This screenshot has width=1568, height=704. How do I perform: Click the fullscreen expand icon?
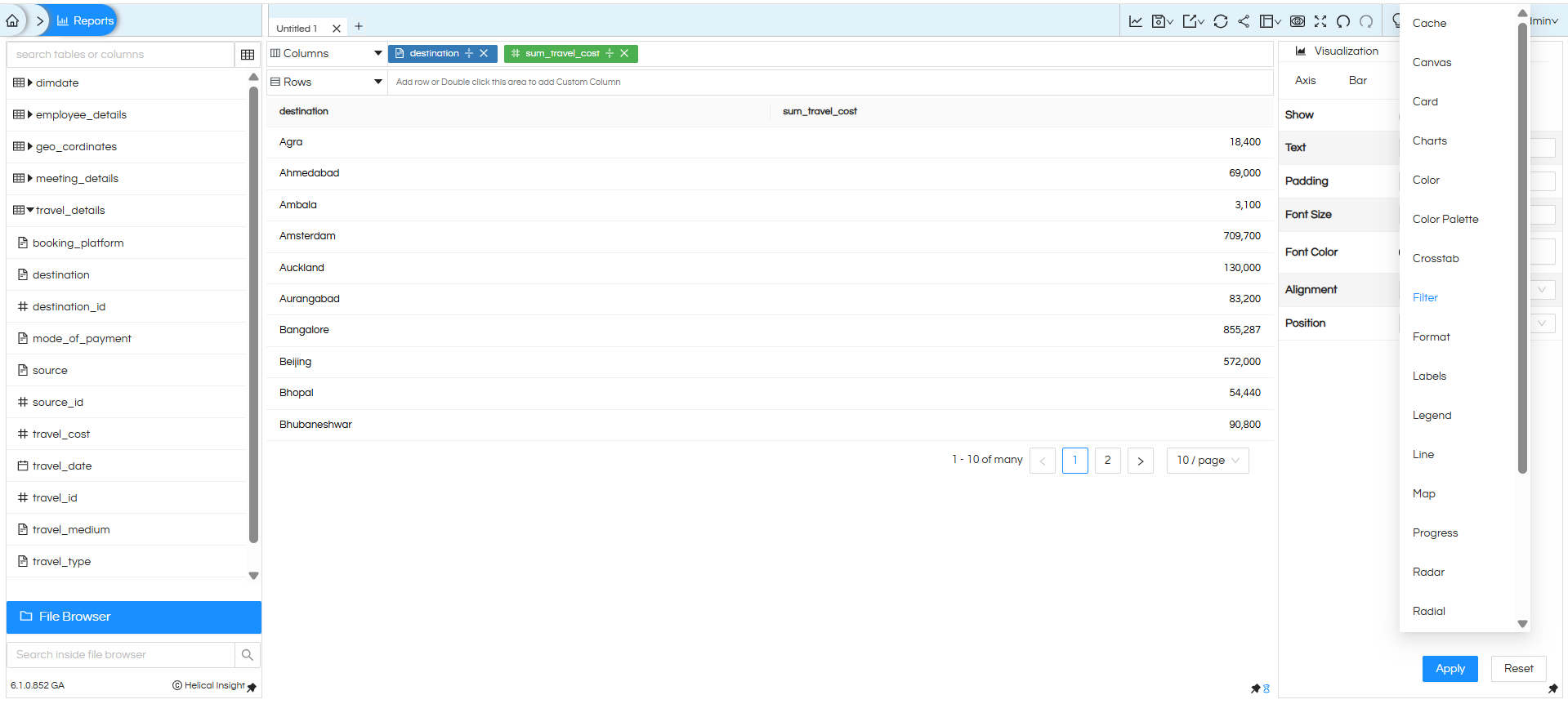pos(1320,21)
